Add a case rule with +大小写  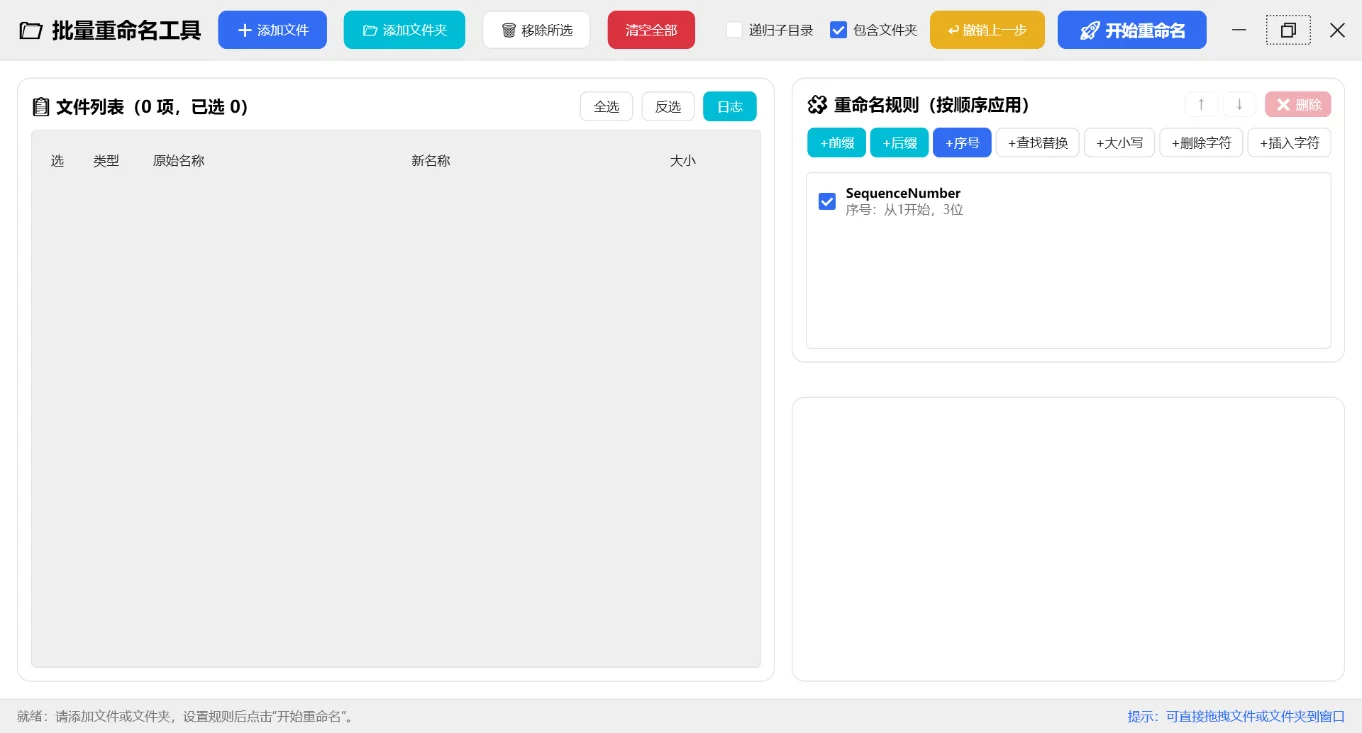pyautogui.click(x=1120, y=143)
